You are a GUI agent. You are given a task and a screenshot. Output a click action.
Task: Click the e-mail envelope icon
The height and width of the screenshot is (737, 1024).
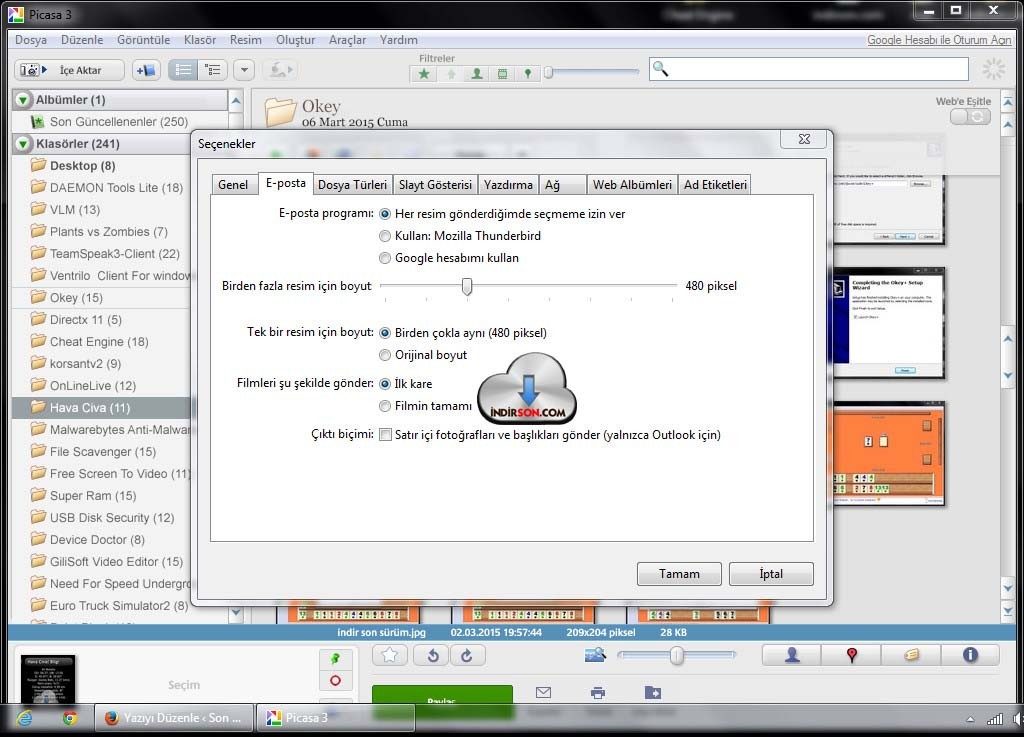coord(543,693)
